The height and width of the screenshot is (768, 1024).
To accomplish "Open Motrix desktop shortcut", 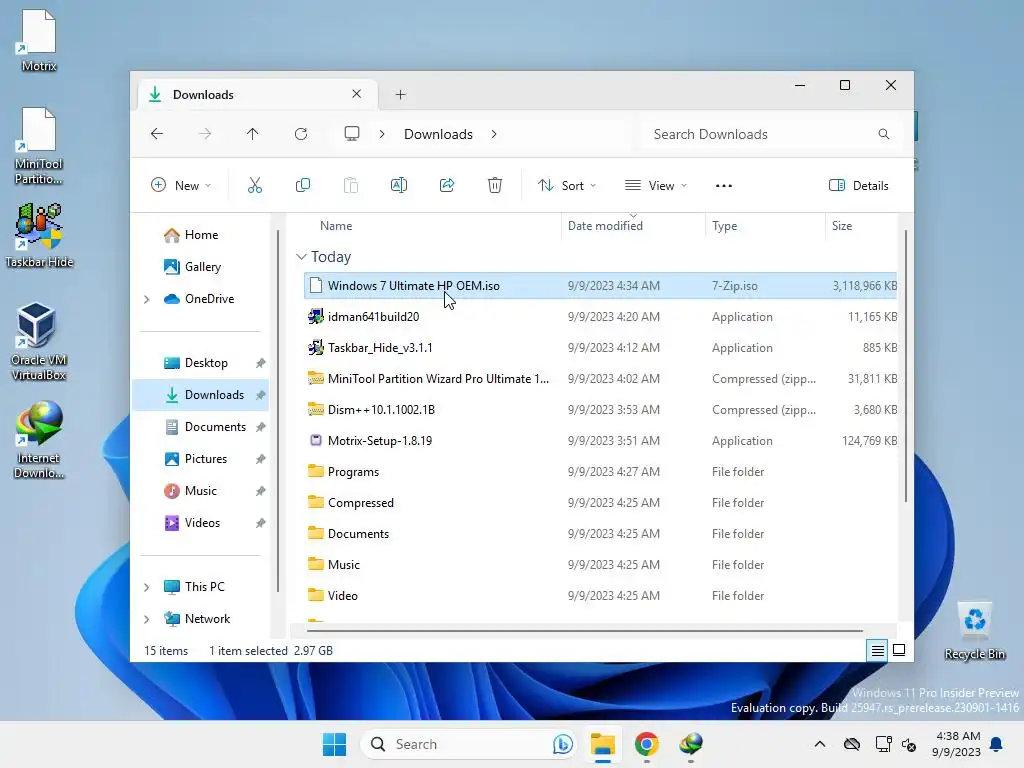I will [x=39, y=39].
